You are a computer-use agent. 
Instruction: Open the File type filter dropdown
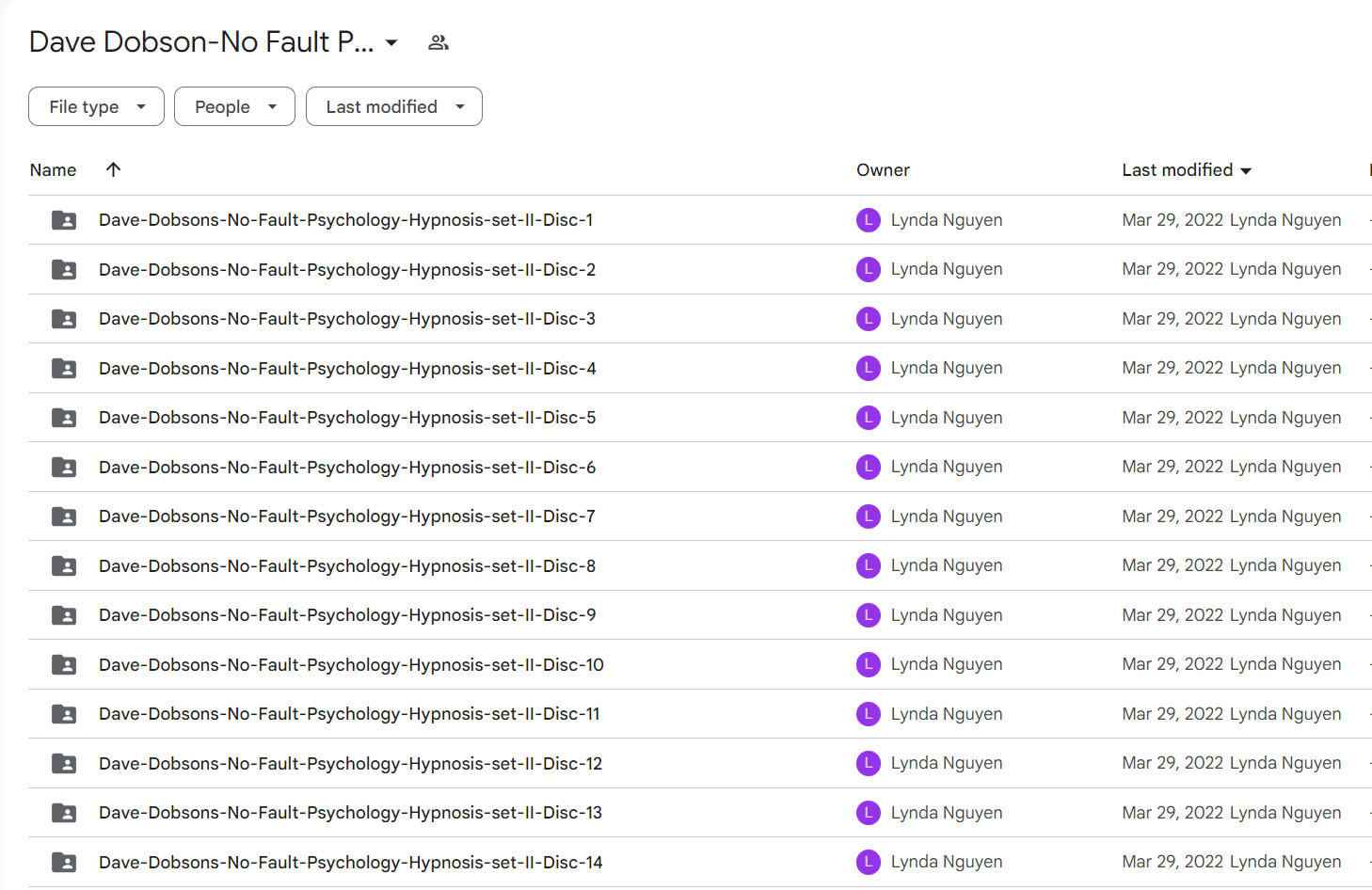tap(96, 106)
